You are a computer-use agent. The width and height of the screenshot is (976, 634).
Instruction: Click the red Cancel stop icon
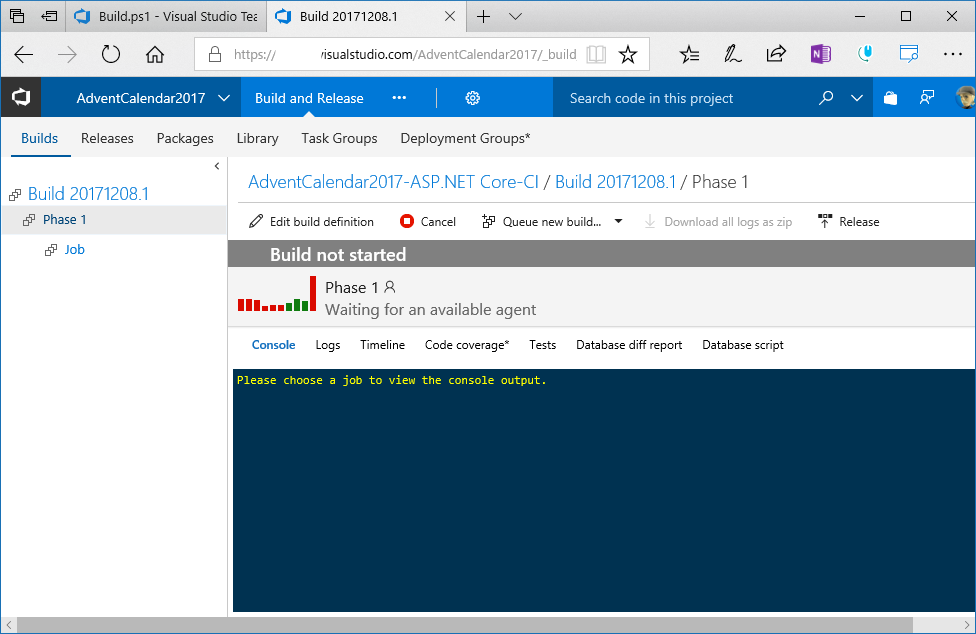(x=406, y=221)
